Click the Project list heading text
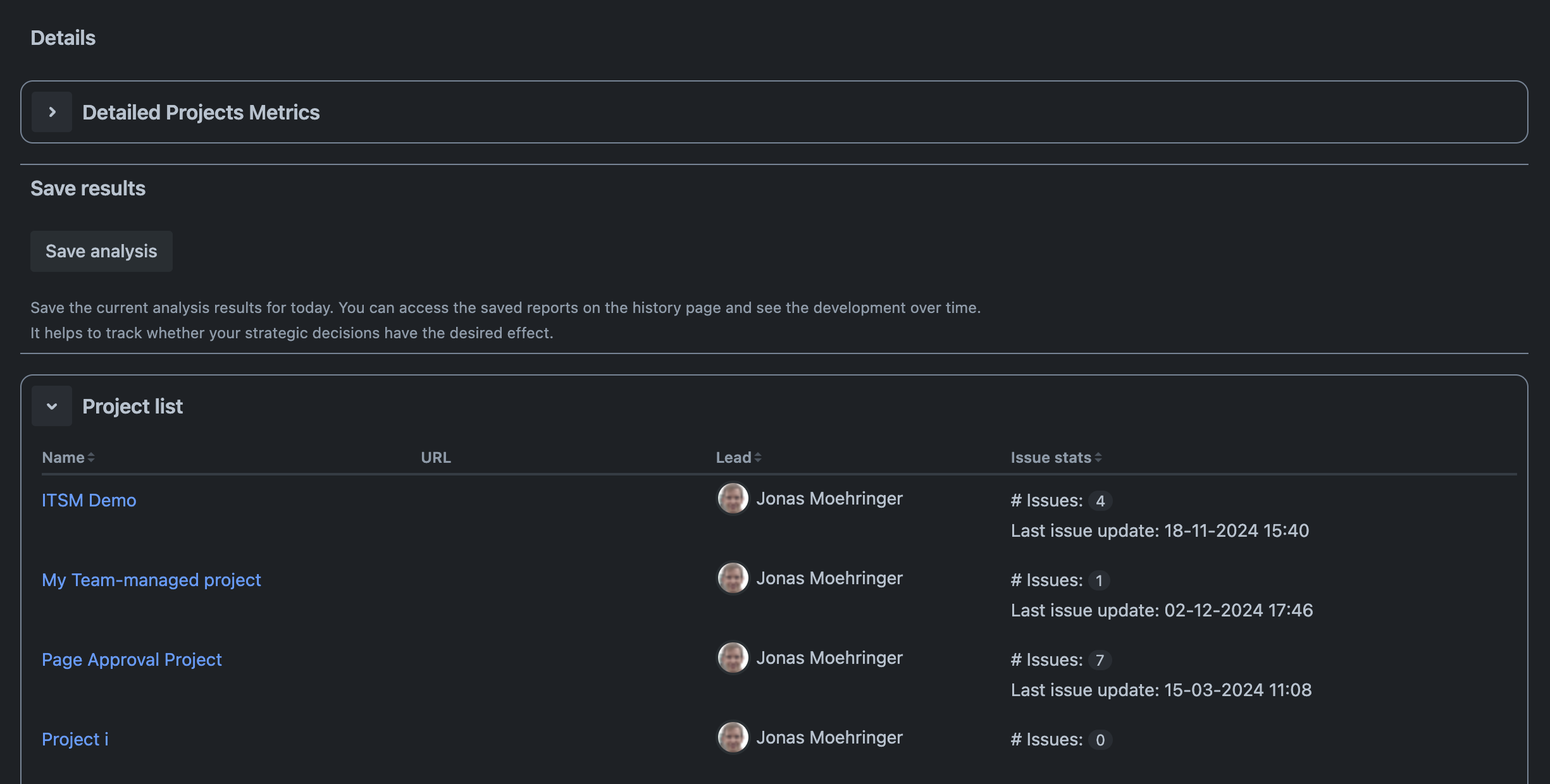 tap(132, 406)
